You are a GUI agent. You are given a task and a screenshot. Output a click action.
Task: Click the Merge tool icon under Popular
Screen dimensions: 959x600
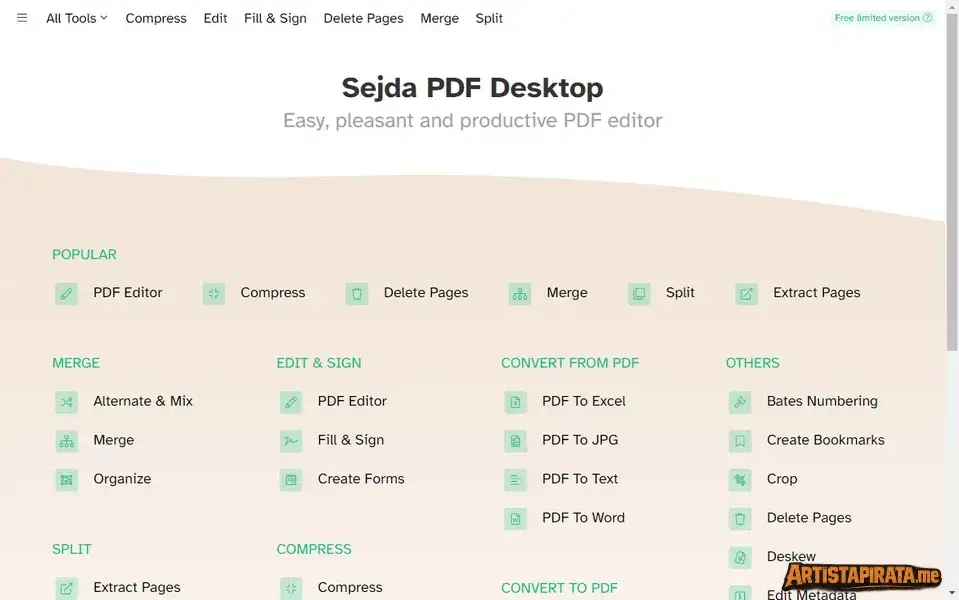click(x=519, y=293)
